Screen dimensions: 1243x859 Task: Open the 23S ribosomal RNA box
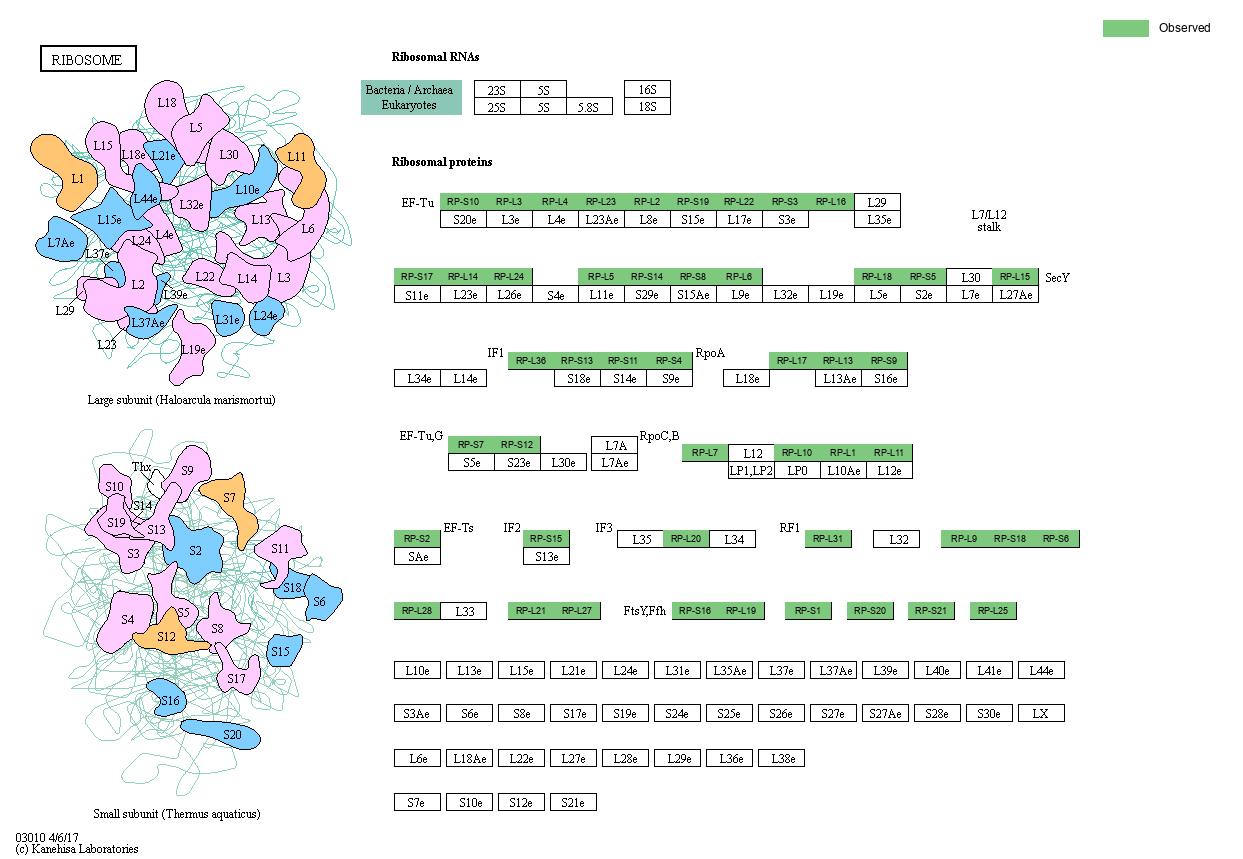(x=497, y=89)
